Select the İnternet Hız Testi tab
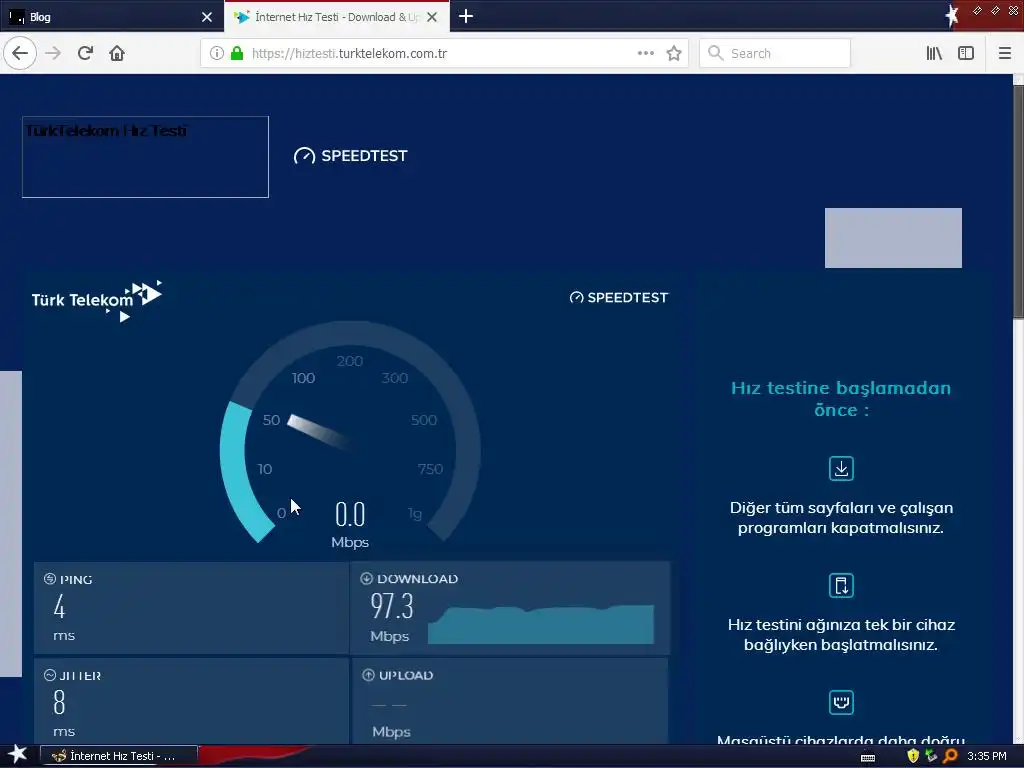 [x=336, y=16]
